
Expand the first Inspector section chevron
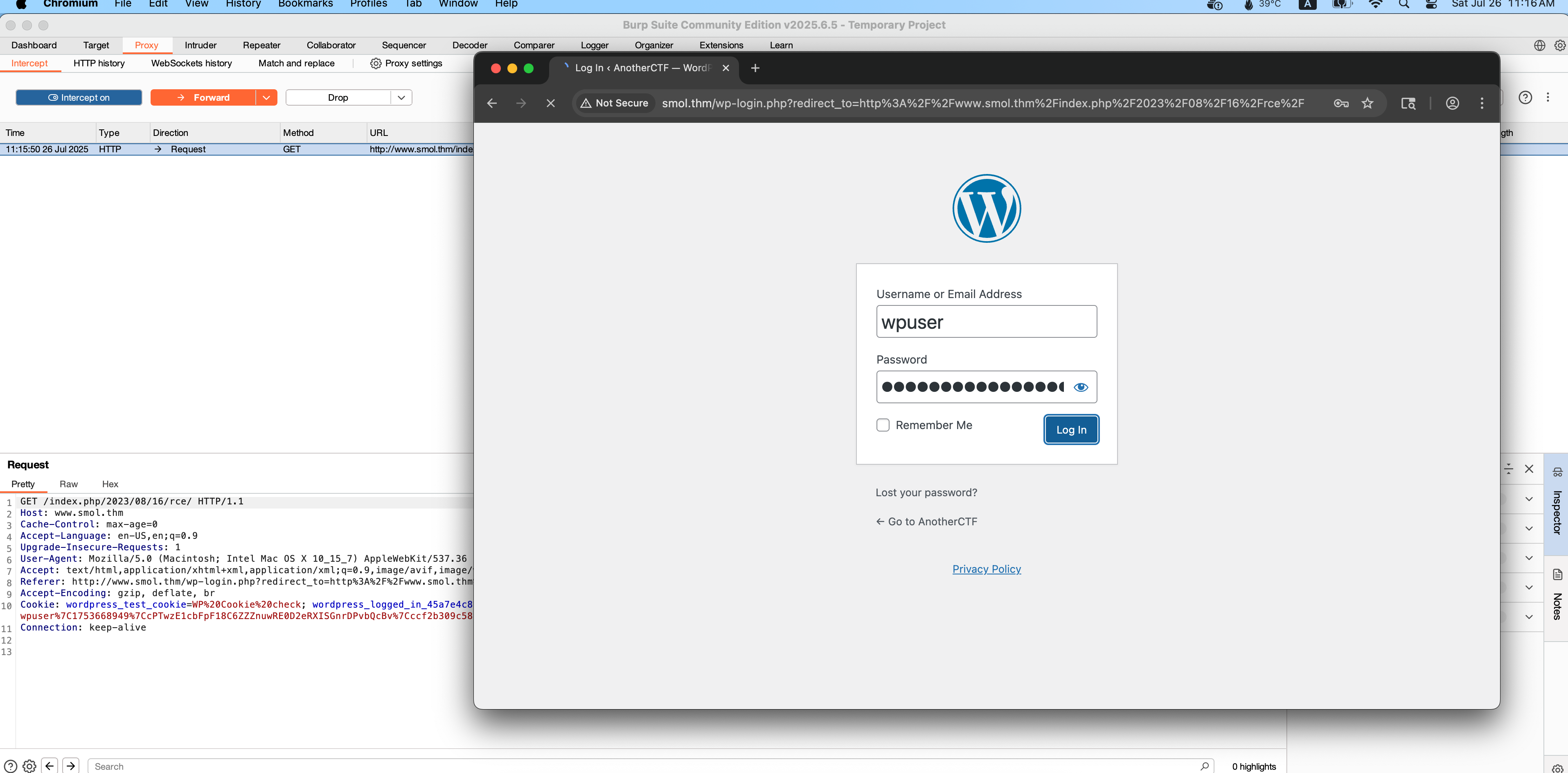[x=1528, y=499]
